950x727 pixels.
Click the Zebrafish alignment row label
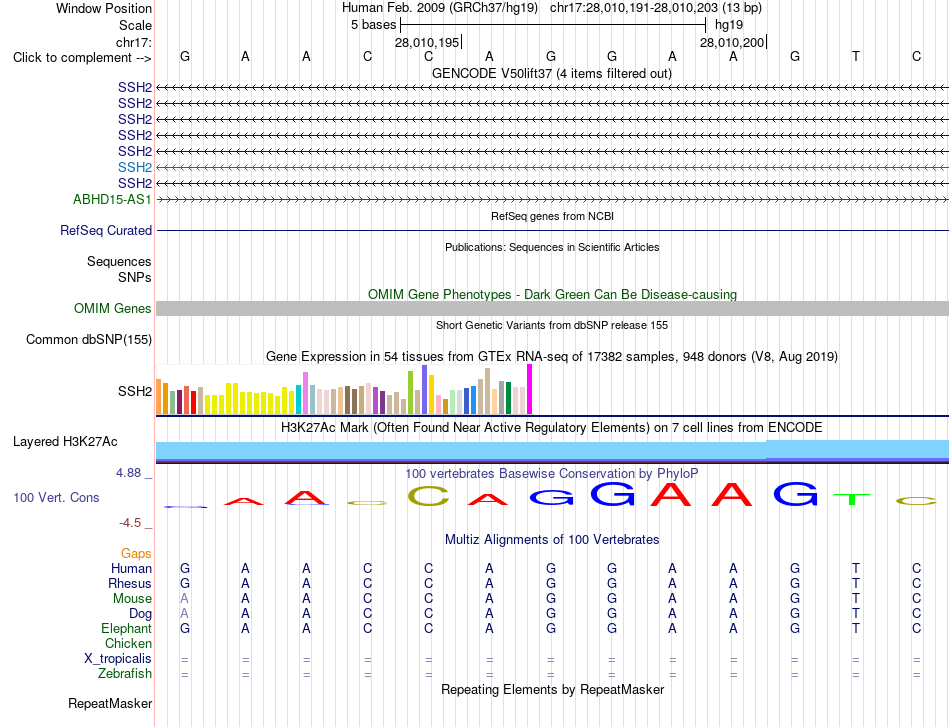125,674
